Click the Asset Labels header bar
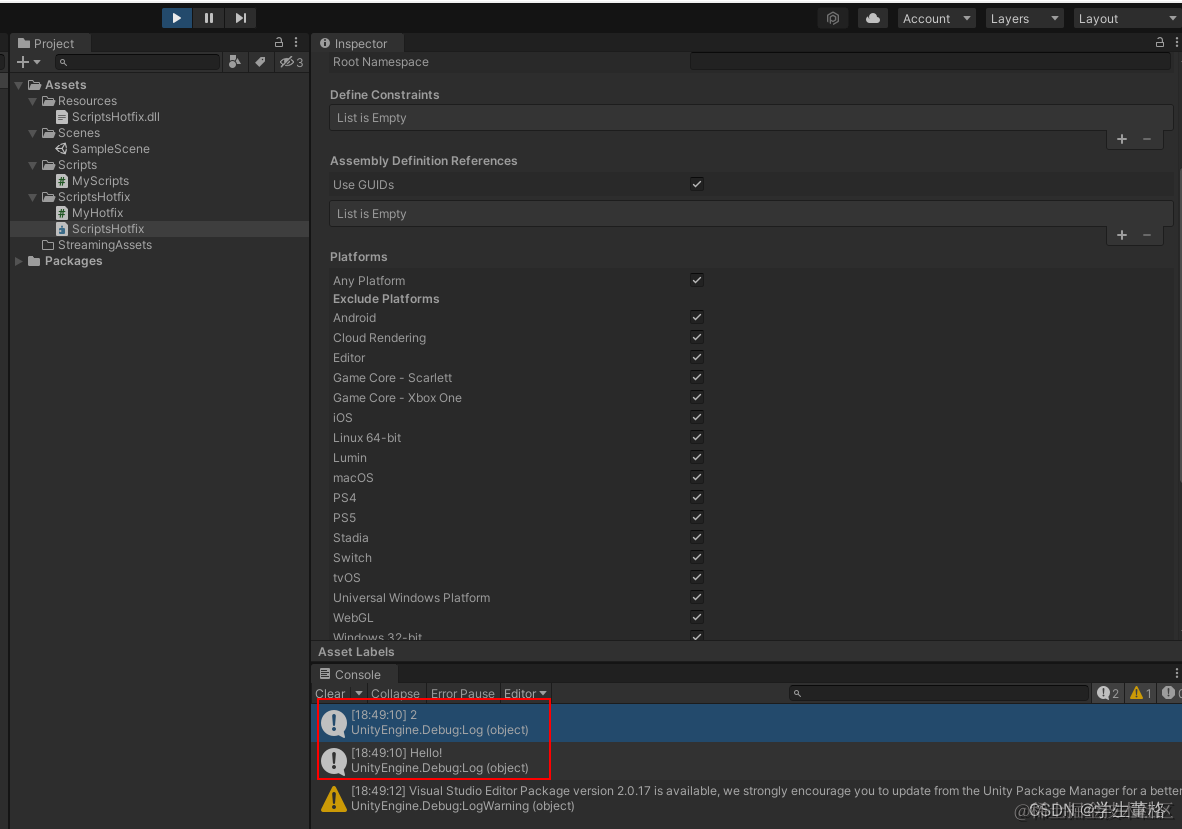This screenshot has width=1182, height=829. (x=746, y=652)
